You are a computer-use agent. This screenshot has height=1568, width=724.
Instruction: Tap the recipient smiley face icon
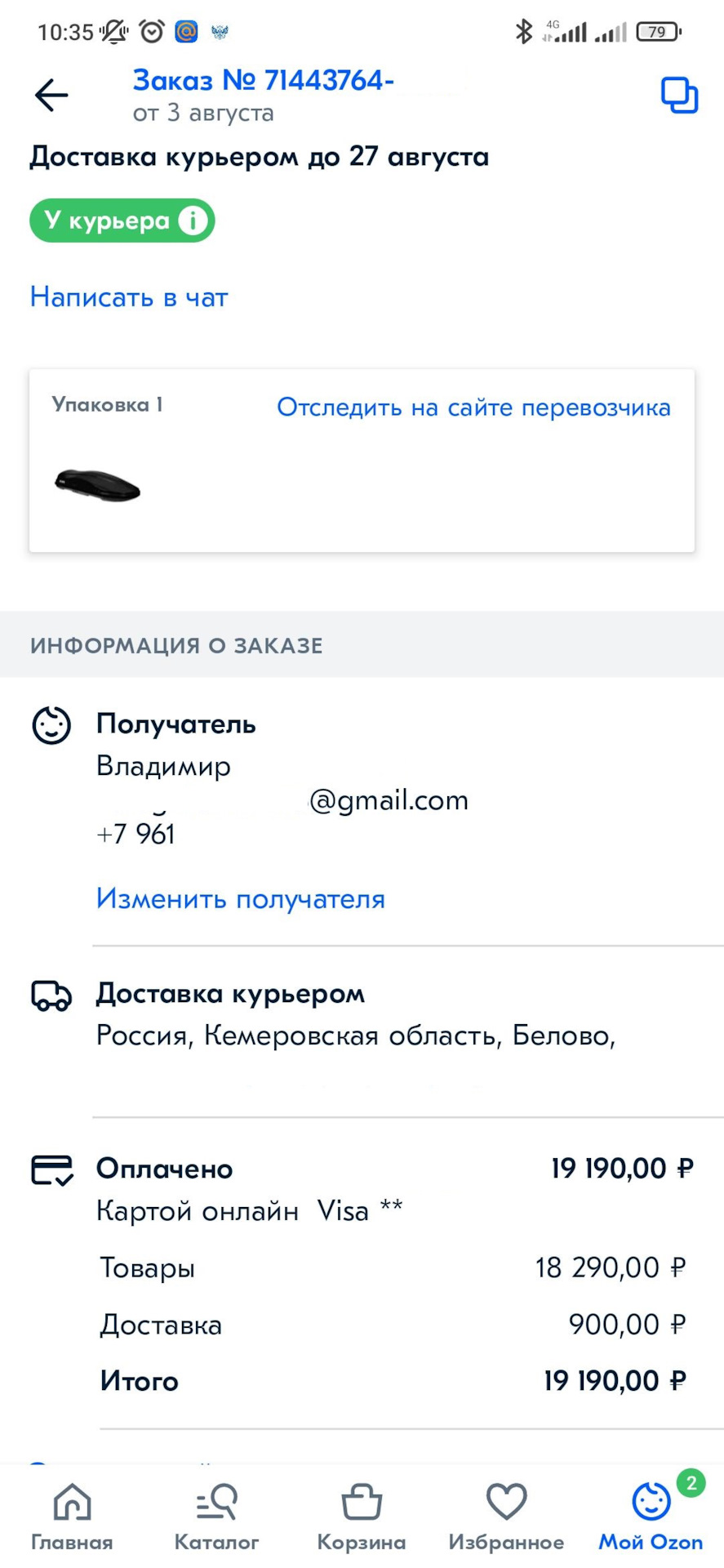pos(51,725)
